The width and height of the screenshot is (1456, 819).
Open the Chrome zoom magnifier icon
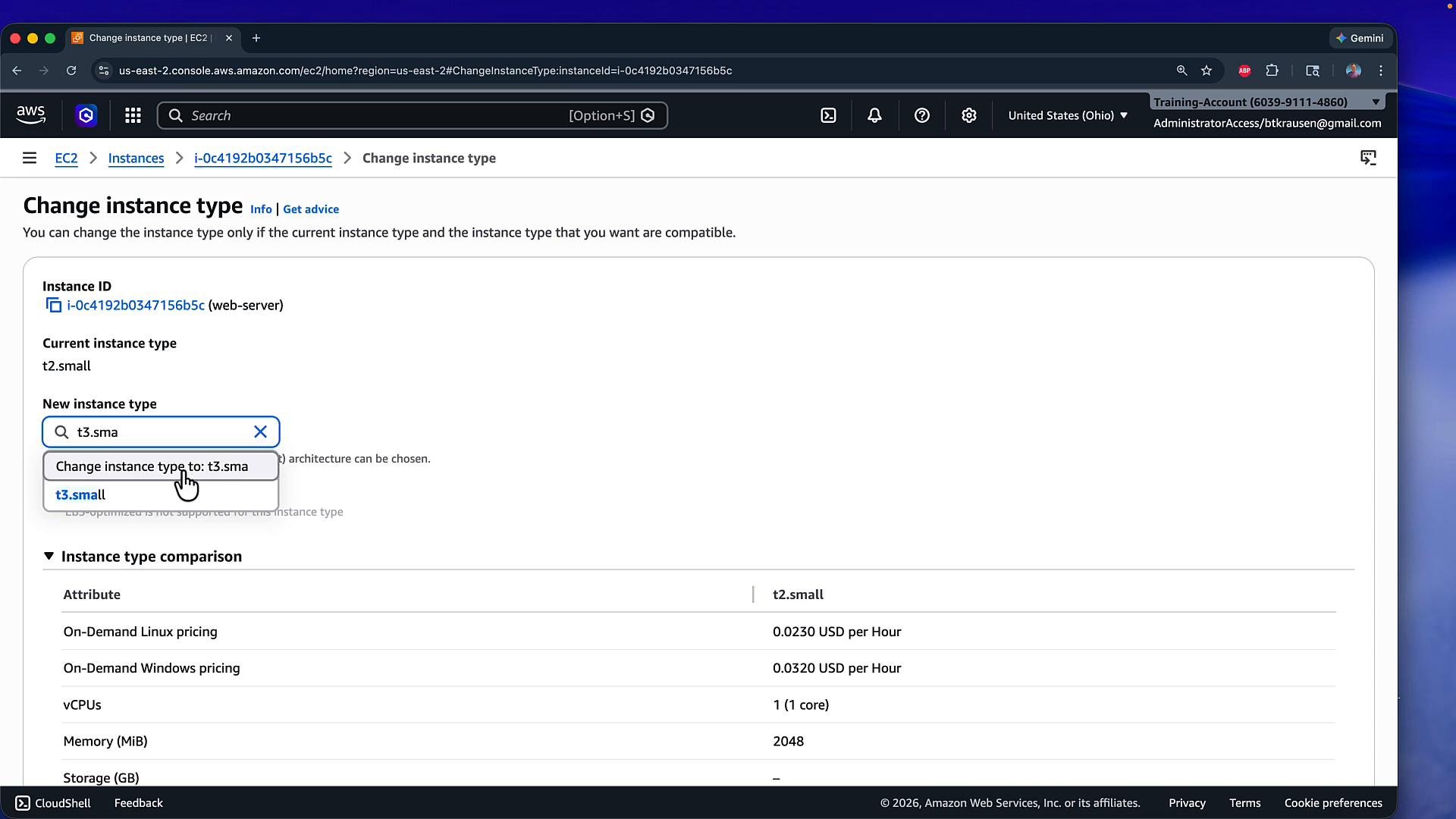(x=1181, y=71)
